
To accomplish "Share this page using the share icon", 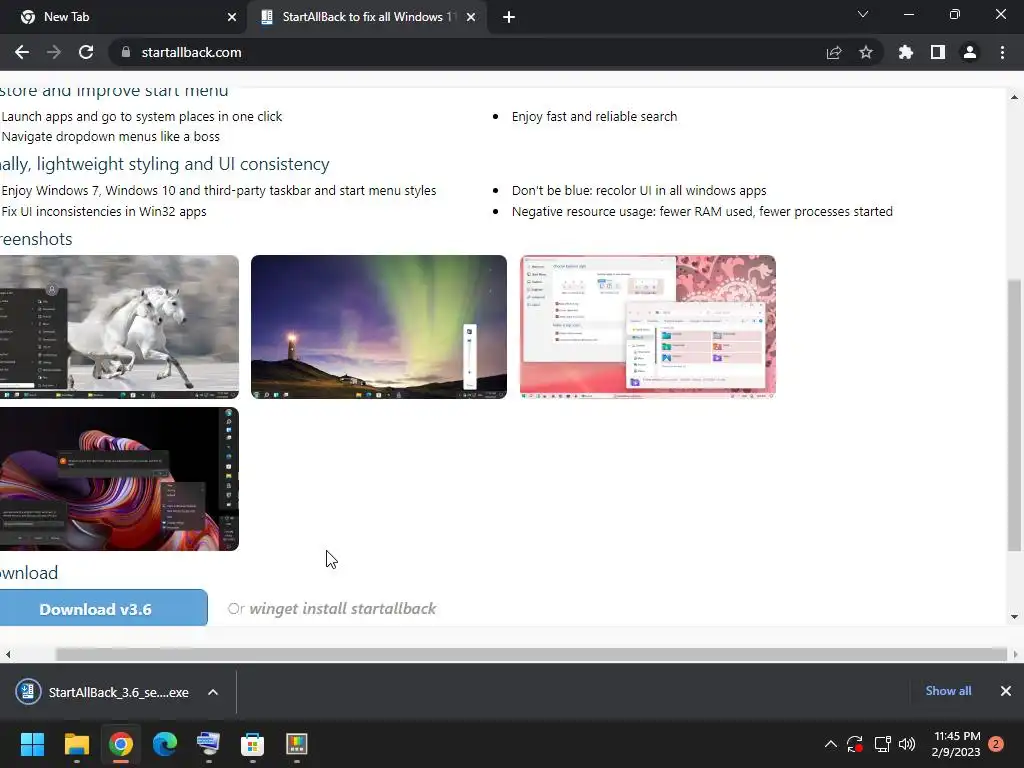I will tap(834, 52).
